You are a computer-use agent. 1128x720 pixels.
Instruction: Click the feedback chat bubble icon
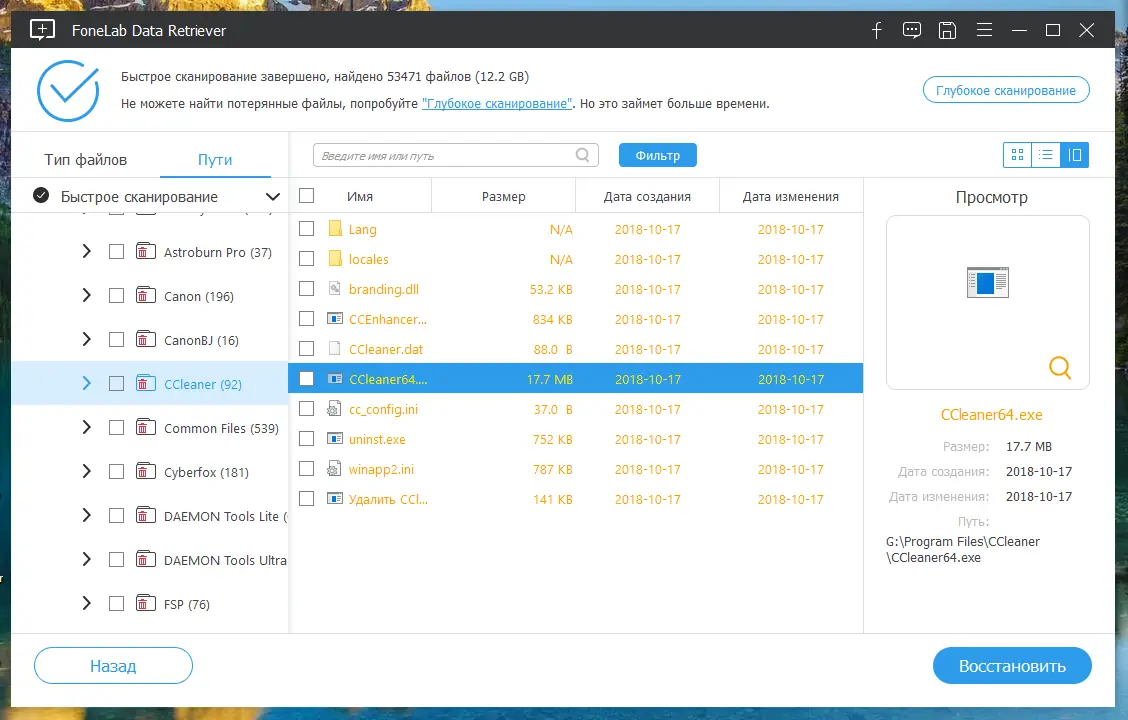pyautogui.click(x=911, y=30)
